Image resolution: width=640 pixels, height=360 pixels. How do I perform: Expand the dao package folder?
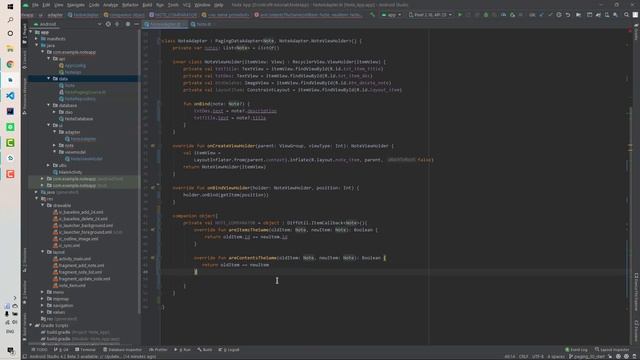pos(54,112)
